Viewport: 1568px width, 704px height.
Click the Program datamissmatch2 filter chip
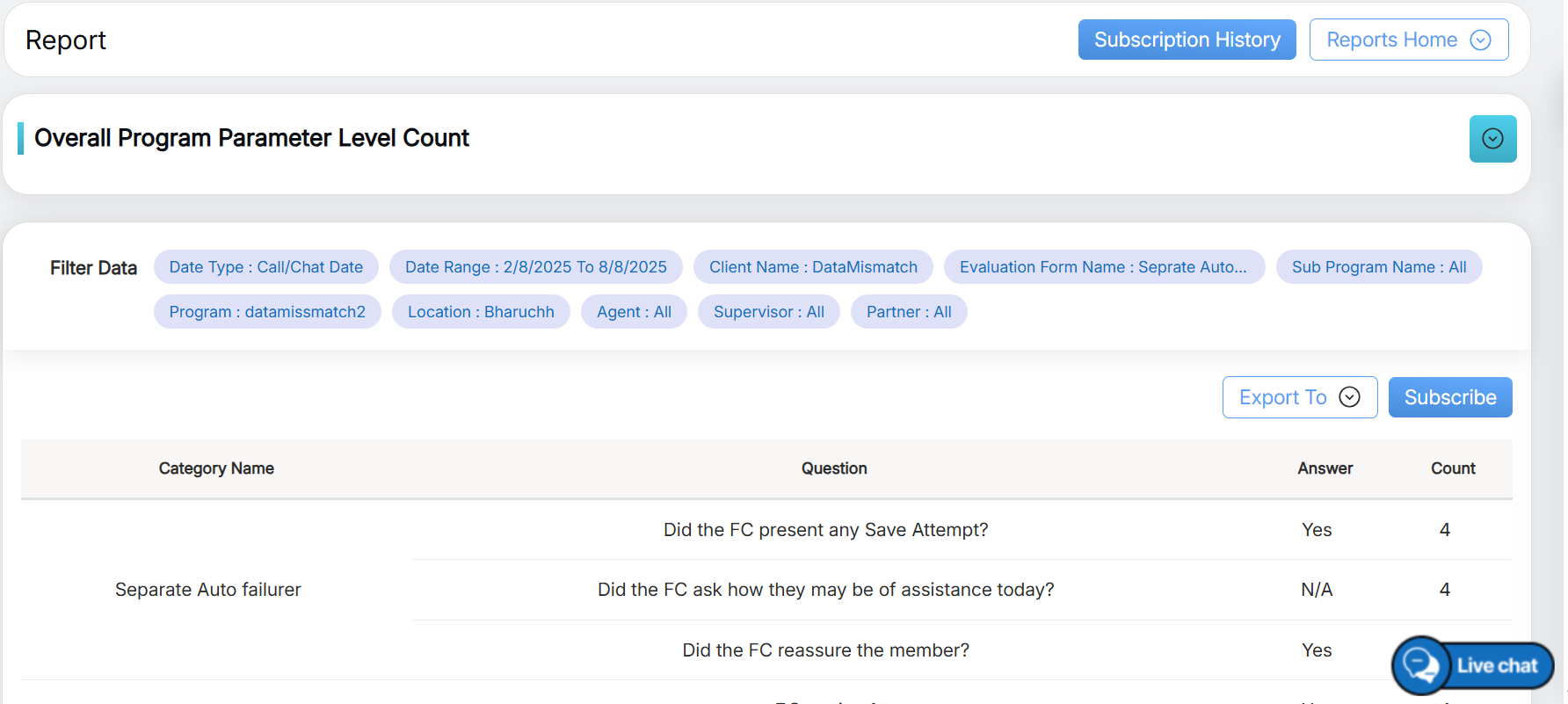[x=267, y=312]
